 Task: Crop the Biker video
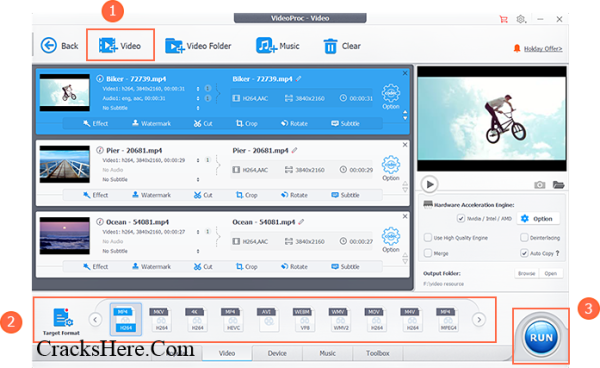(x=246, y=124)
